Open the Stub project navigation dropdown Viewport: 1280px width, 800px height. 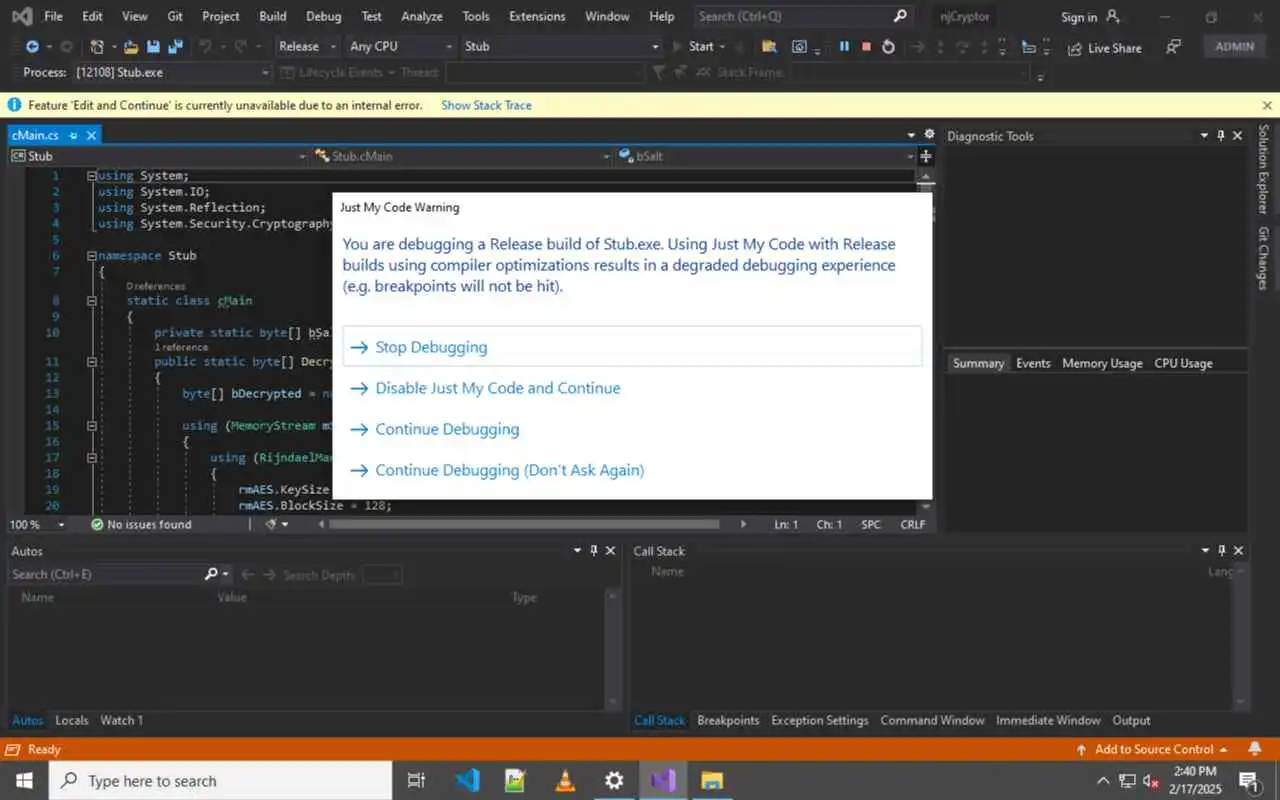(x=158, y=156)
